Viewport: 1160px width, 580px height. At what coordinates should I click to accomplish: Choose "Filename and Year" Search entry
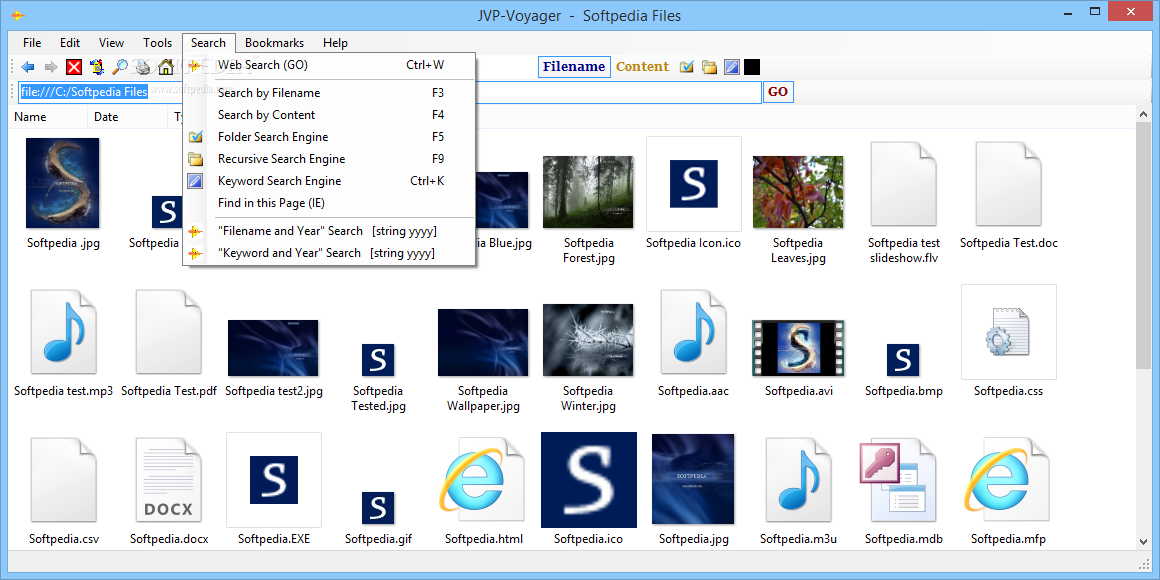329,232
